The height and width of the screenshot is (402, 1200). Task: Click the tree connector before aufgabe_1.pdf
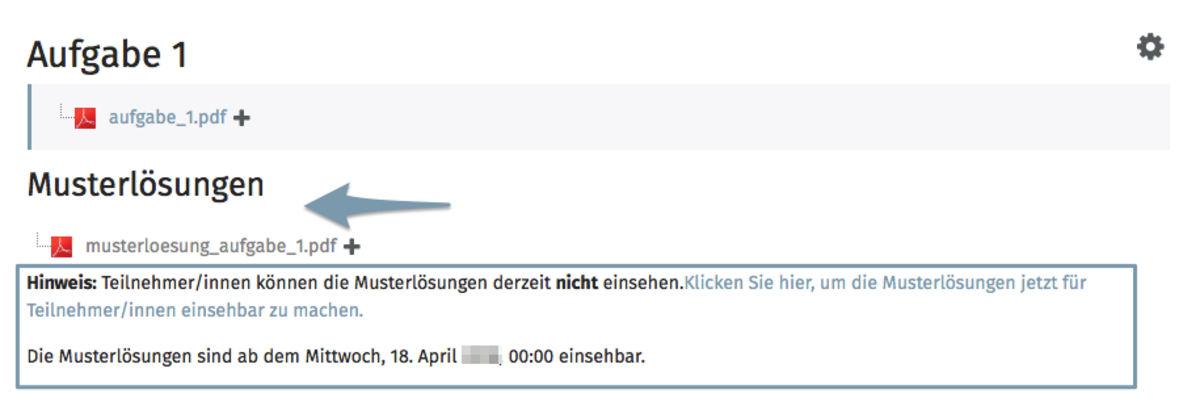(66, 110)
